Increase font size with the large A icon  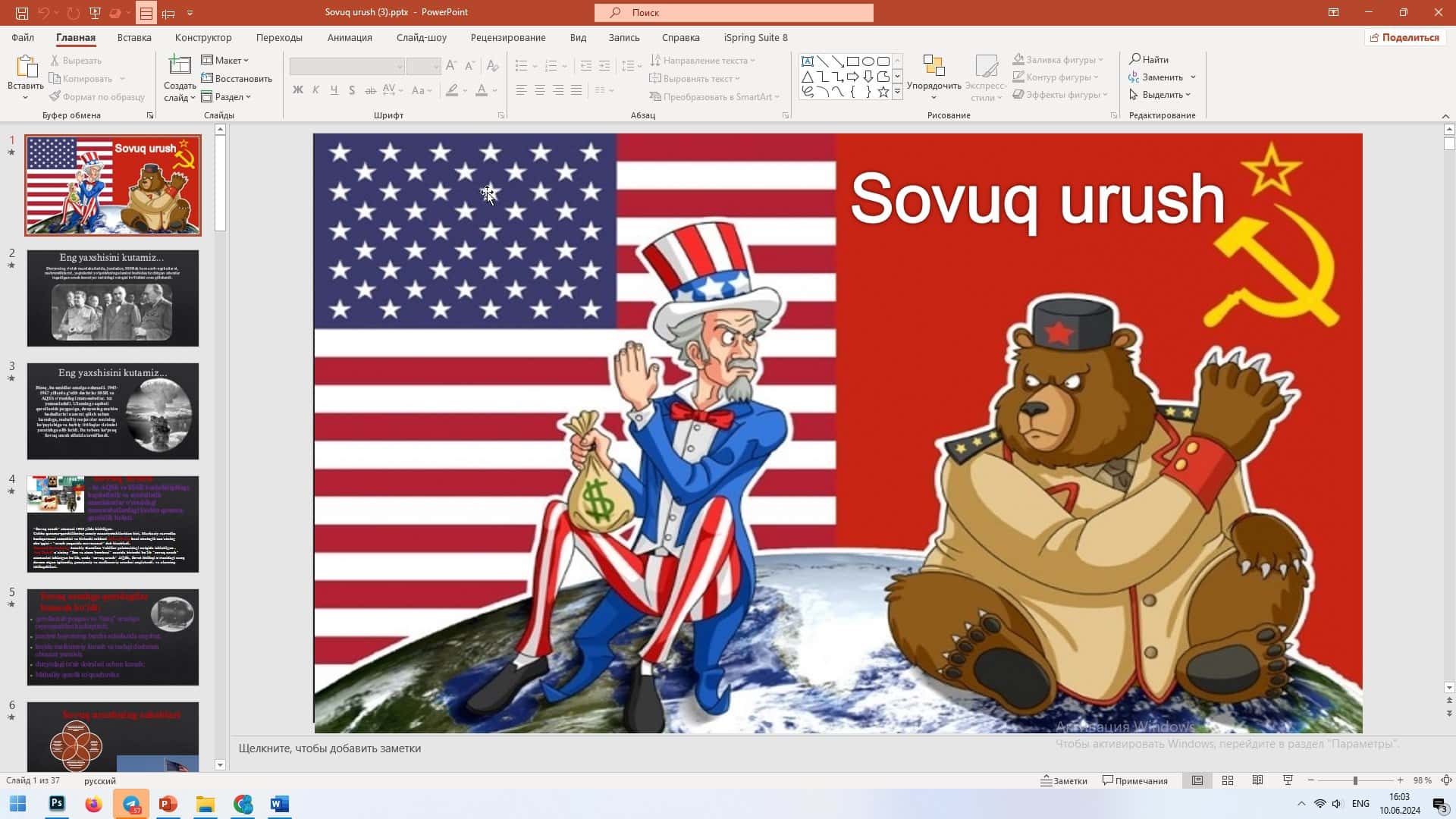(451, 66)
